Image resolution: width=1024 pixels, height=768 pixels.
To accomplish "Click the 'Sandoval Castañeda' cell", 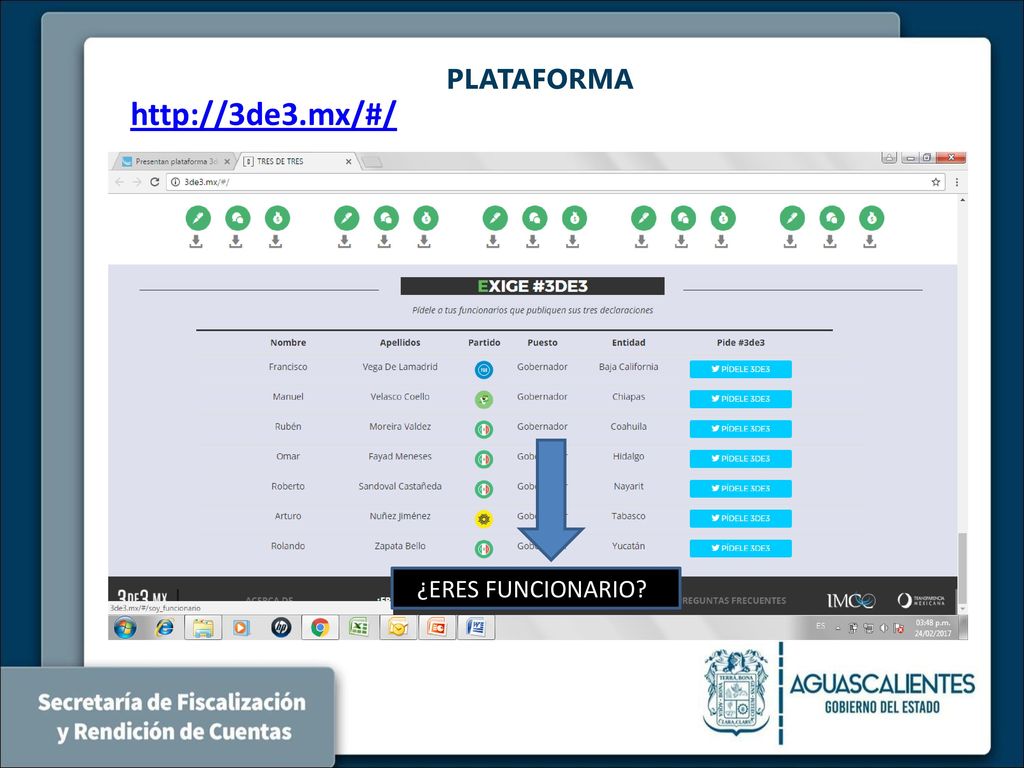I will coord(400,487).
